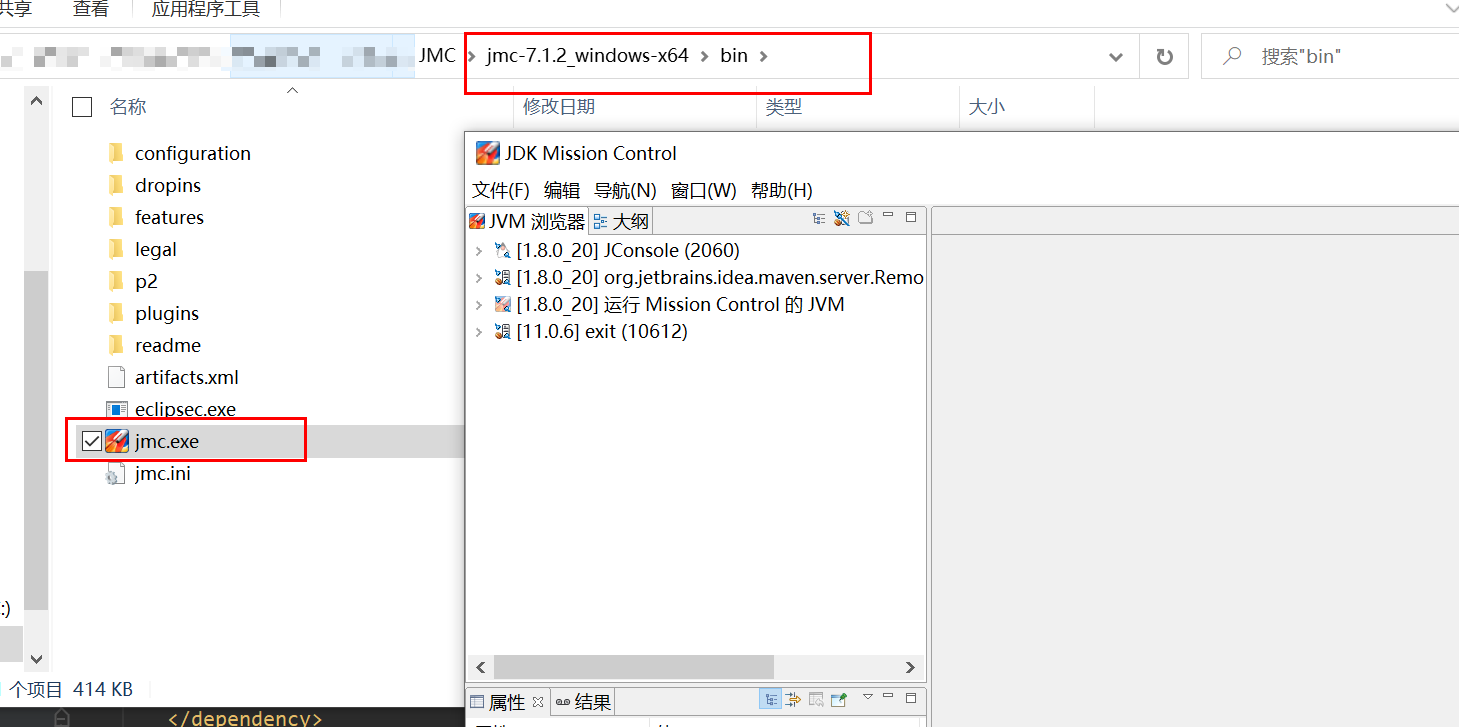Screen dimensions: 1459x727
Task: Click org.jetbrains.idea.maven JVM icon
Action: click(502, 277)
